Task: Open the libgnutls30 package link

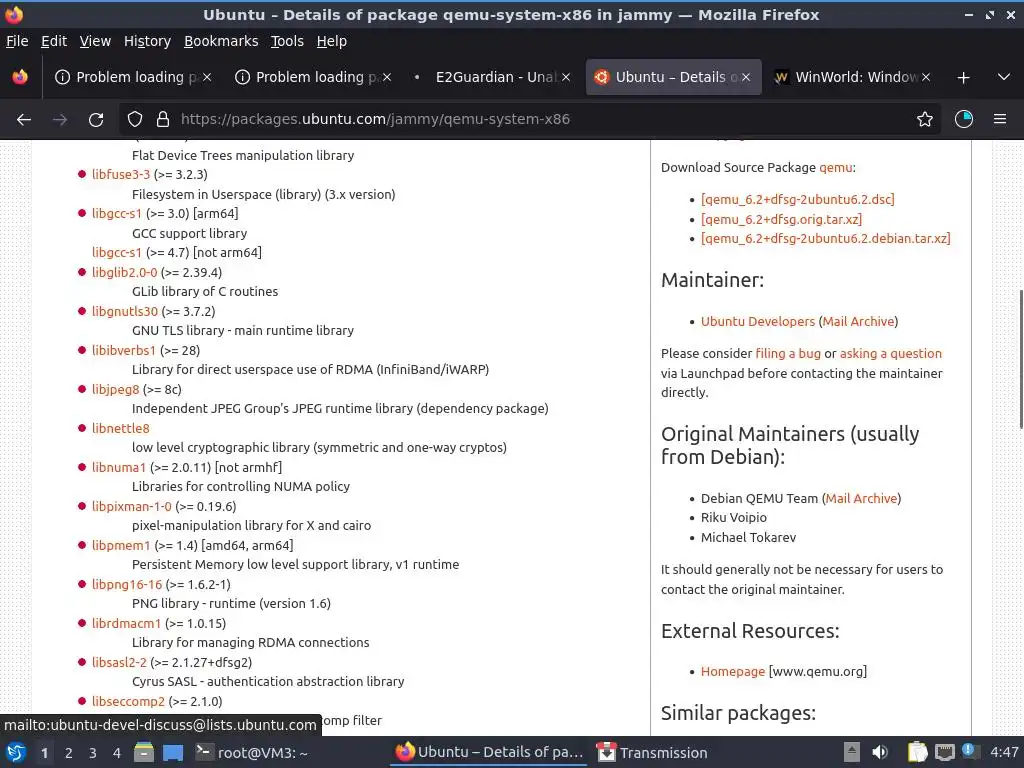Action: [x=125, y=312]
